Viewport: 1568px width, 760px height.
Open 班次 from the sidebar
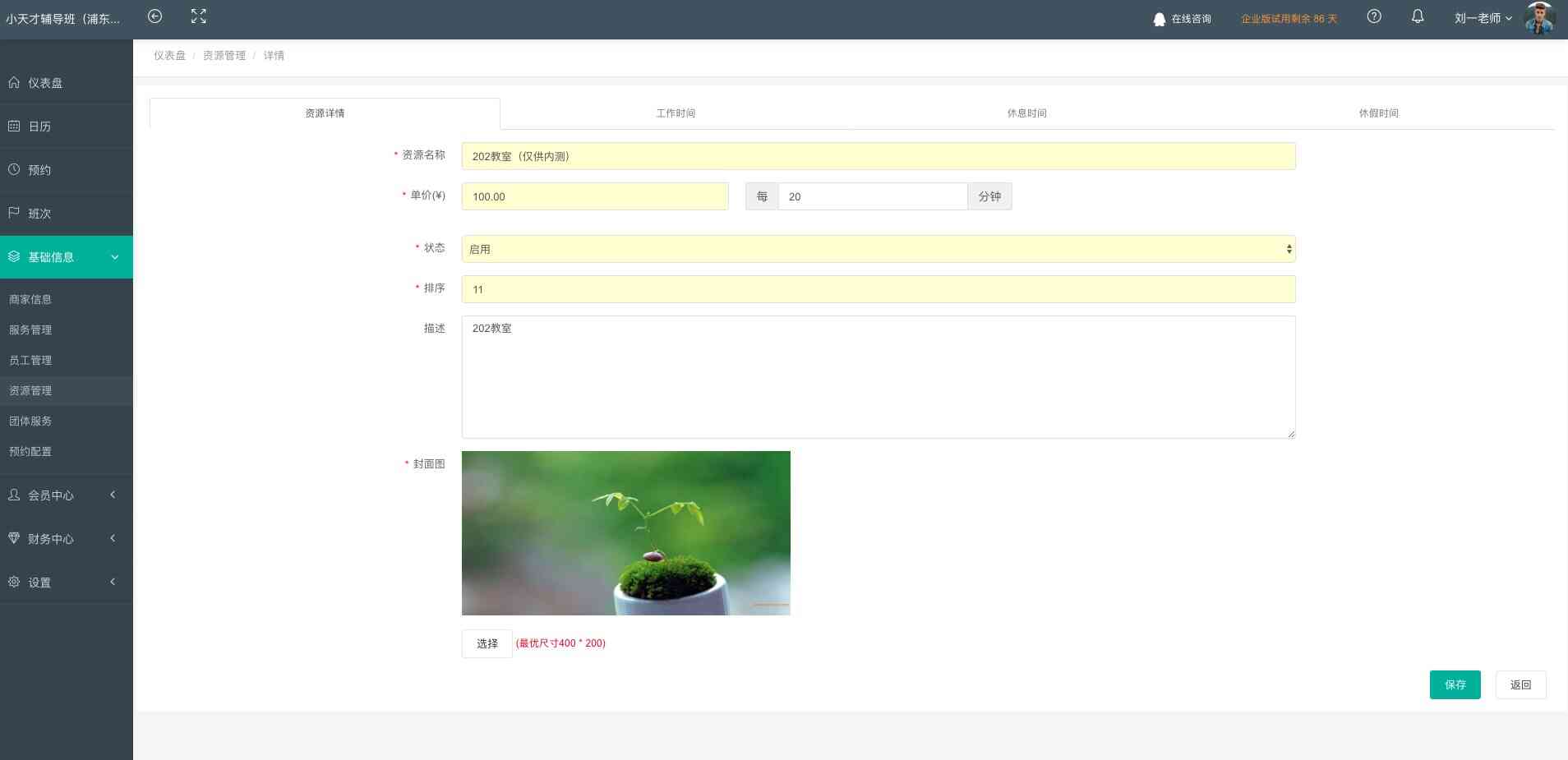click(39, 214)
